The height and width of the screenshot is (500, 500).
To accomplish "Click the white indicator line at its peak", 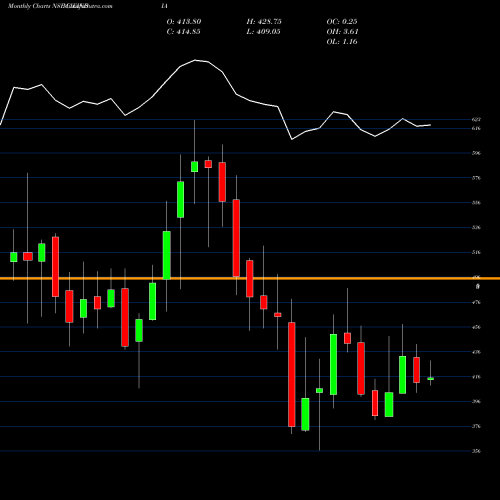I will 195,60.
